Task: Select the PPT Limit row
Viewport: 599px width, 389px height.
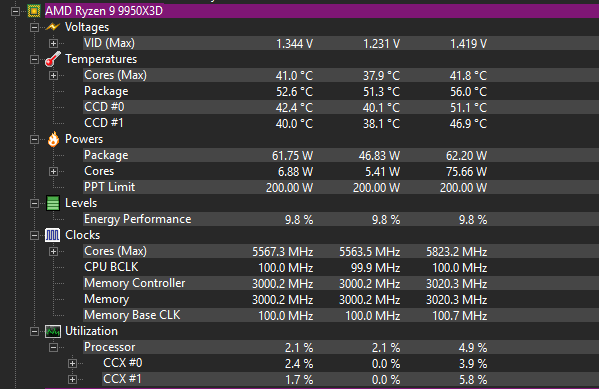Action: [x=341, y=187]
